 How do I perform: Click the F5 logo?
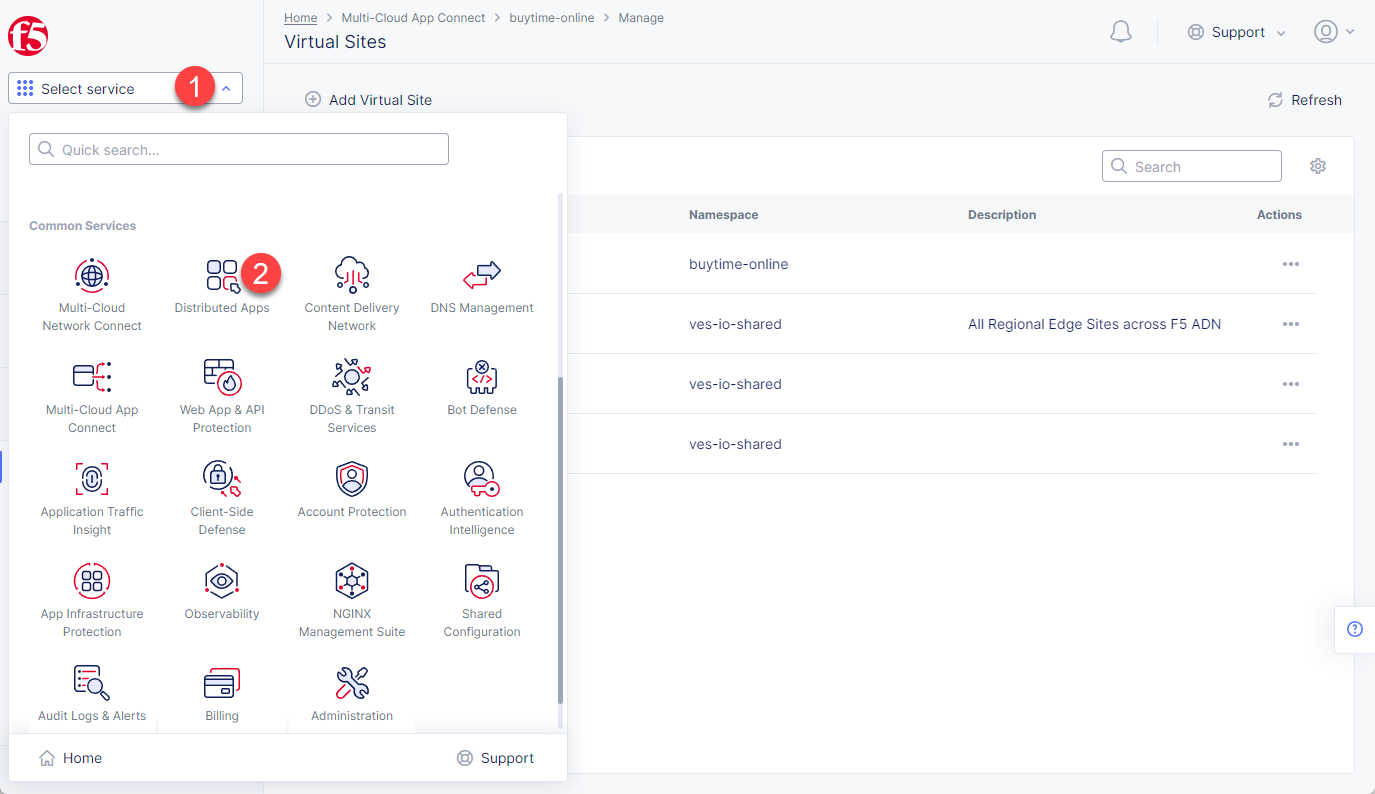click(x=28, y=37)
